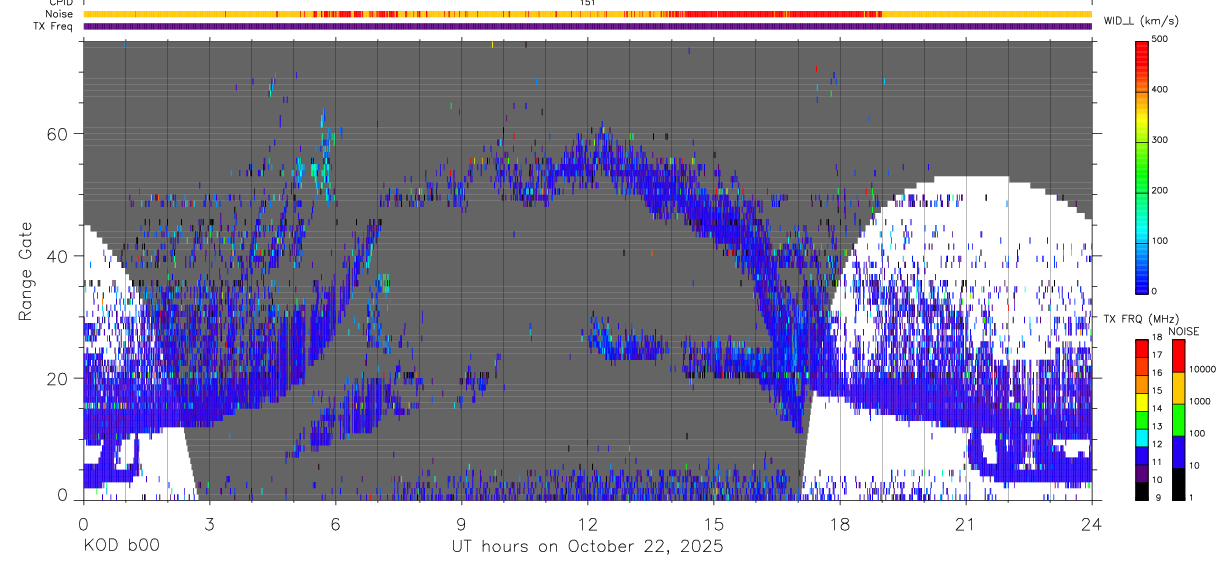Select the 'Noise' row label at top
This screenshot has width=1228, height=567.
coord(59,14)
